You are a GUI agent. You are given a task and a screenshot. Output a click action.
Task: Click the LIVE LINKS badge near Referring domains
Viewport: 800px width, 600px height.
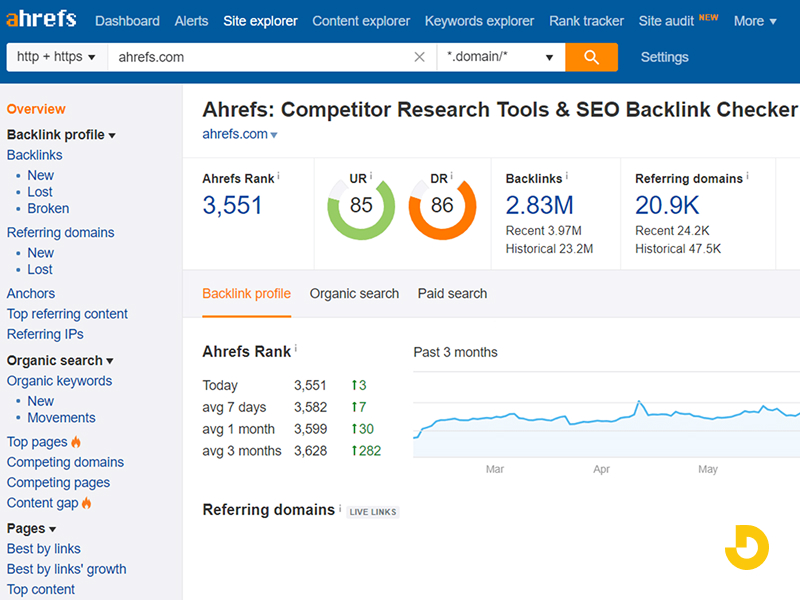[x=372, y=511]
